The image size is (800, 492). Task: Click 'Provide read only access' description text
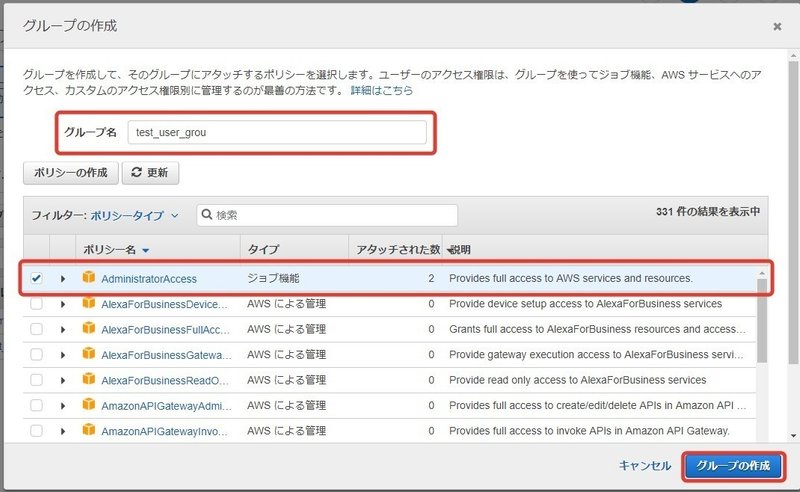578,380
